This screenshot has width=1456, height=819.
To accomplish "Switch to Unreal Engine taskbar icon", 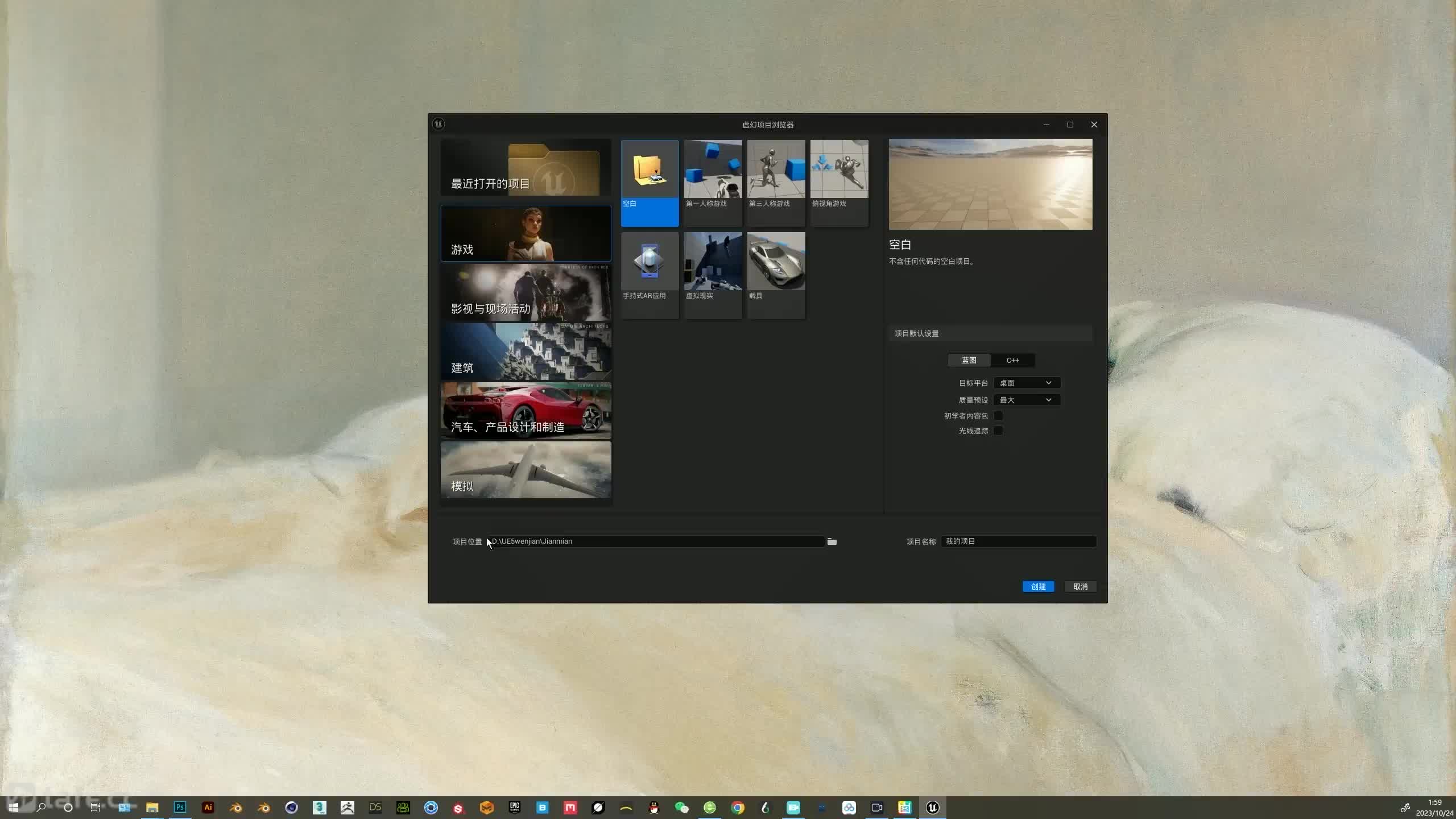I will click(932, 808).
